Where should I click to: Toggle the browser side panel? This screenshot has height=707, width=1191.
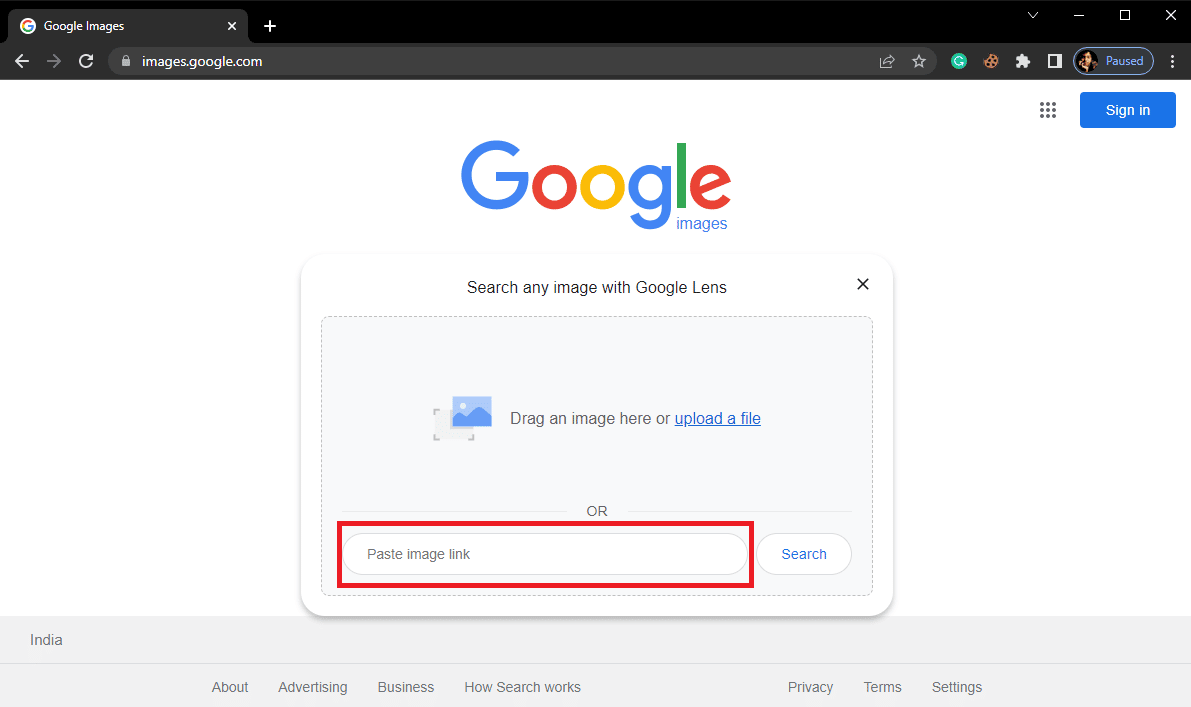1054,62
